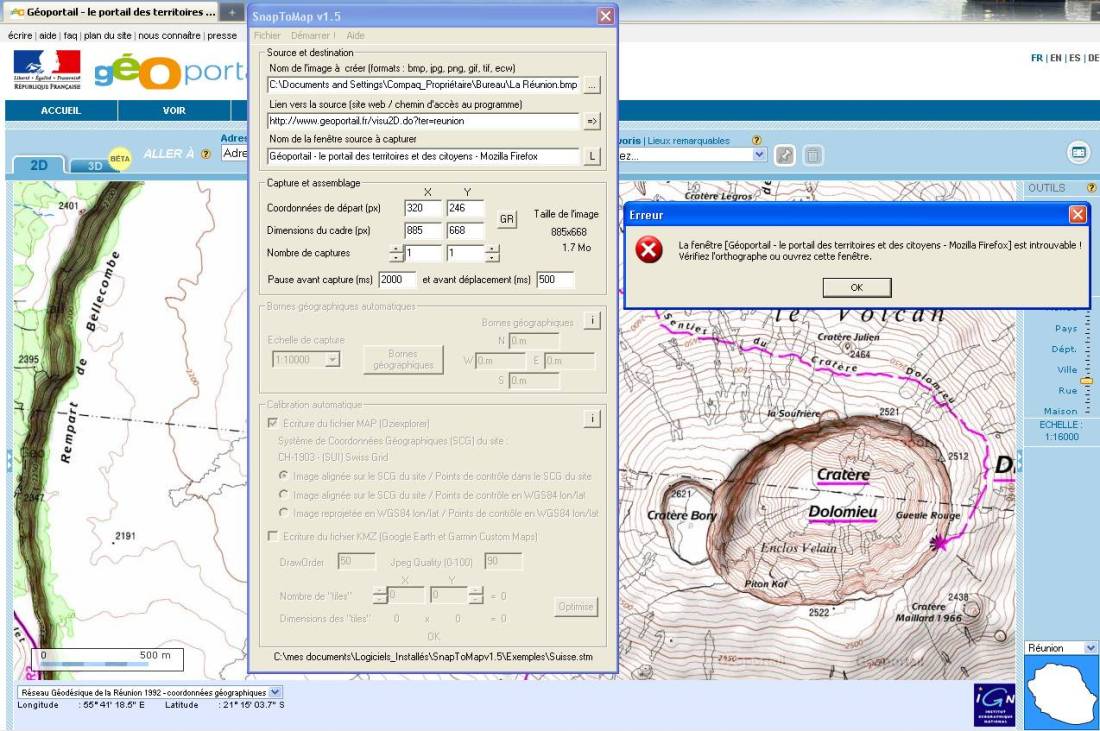This screenshot has width=1100, height=731.
Task: Click the 'Bornes géographiques' button
Action: (403, 359)
